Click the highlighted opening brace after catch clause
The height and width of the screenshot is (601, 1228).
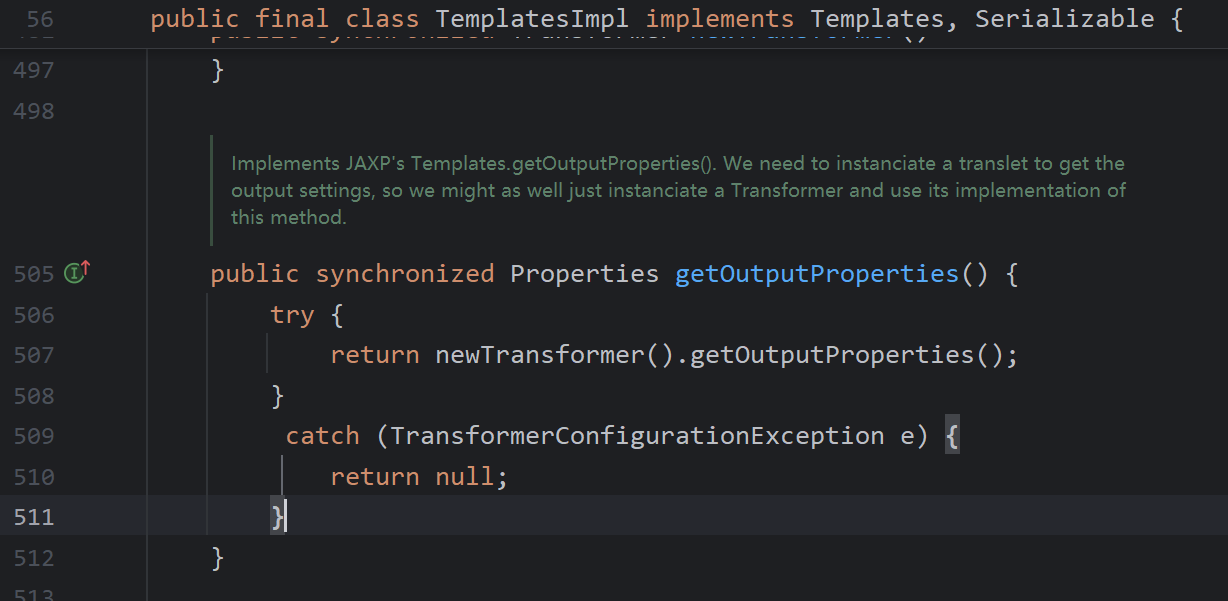[x=952, y=436]
